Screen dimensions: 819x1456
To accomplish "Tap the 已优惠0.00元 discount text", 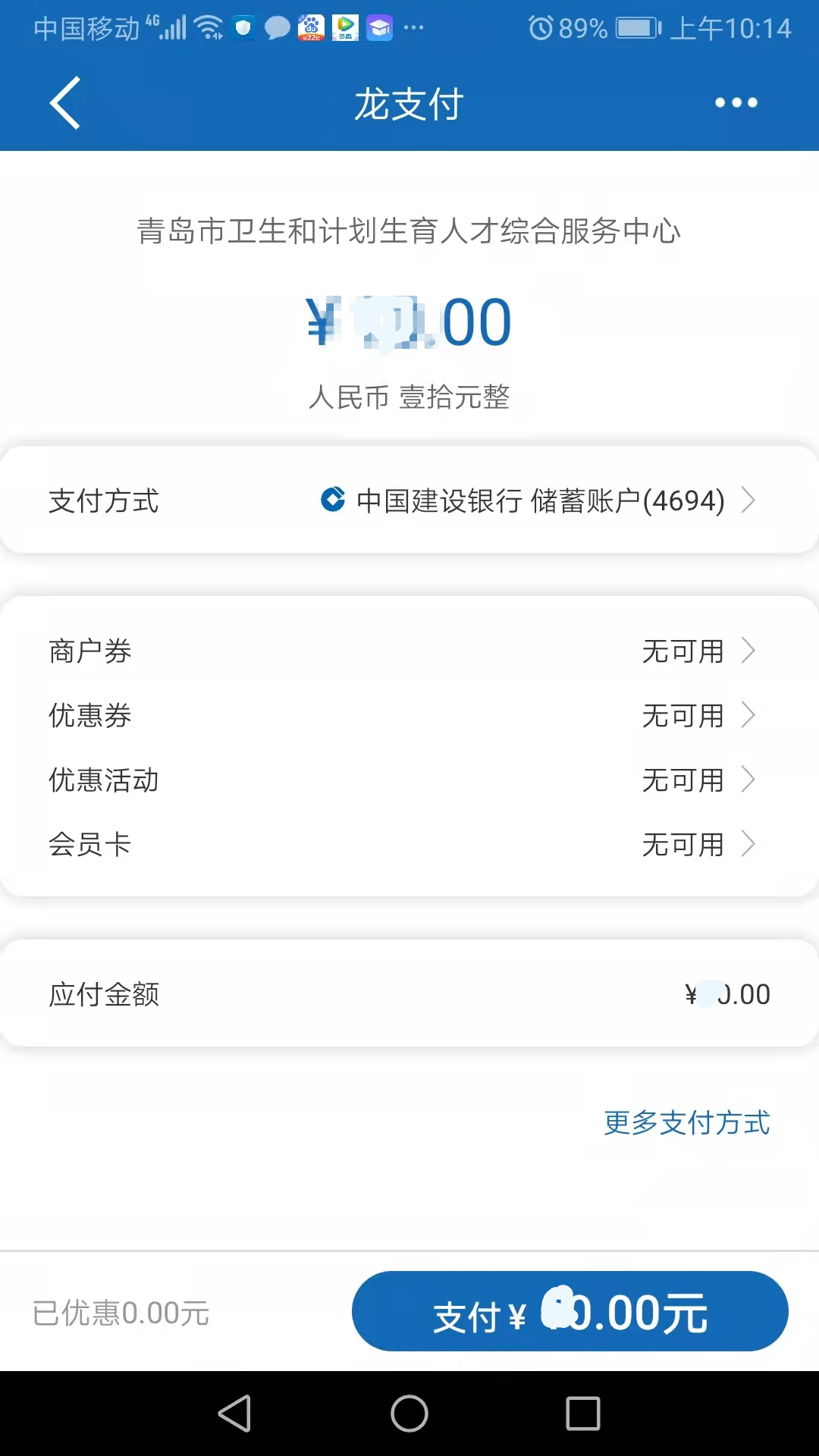I will click(121, 1313).
